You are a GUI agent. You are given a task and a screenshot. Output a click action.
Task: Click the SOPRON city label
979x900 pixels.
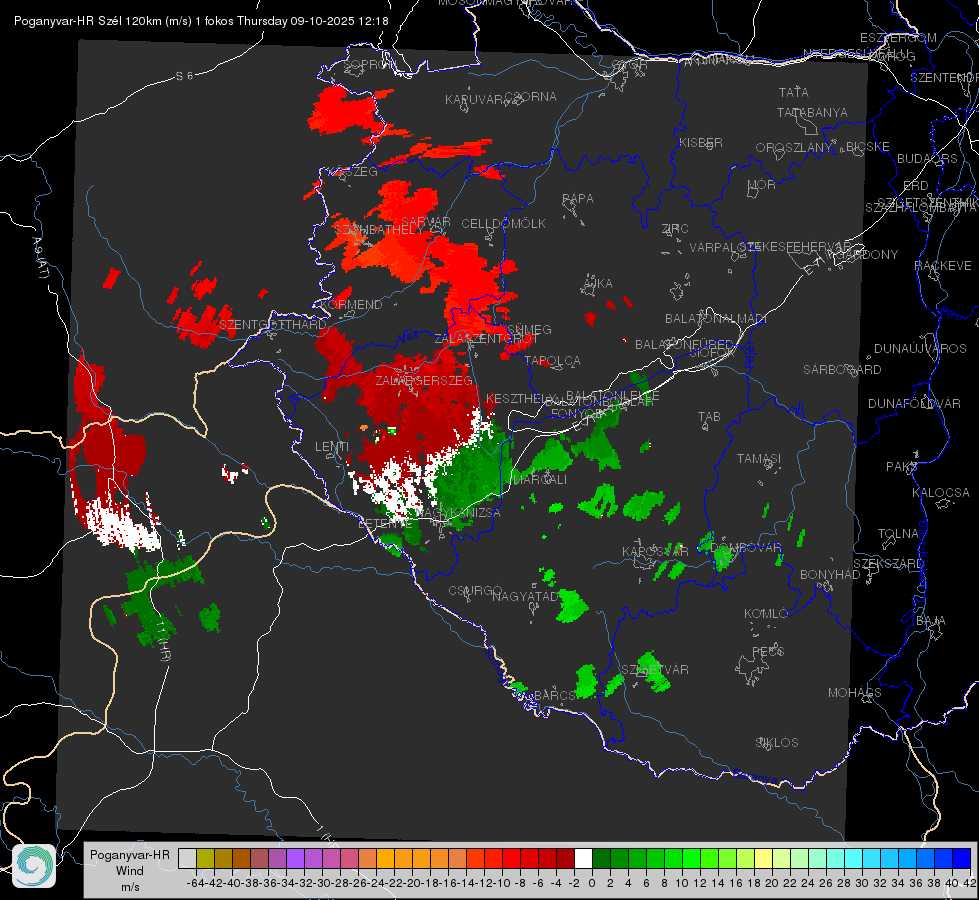(x=369, y=64)
